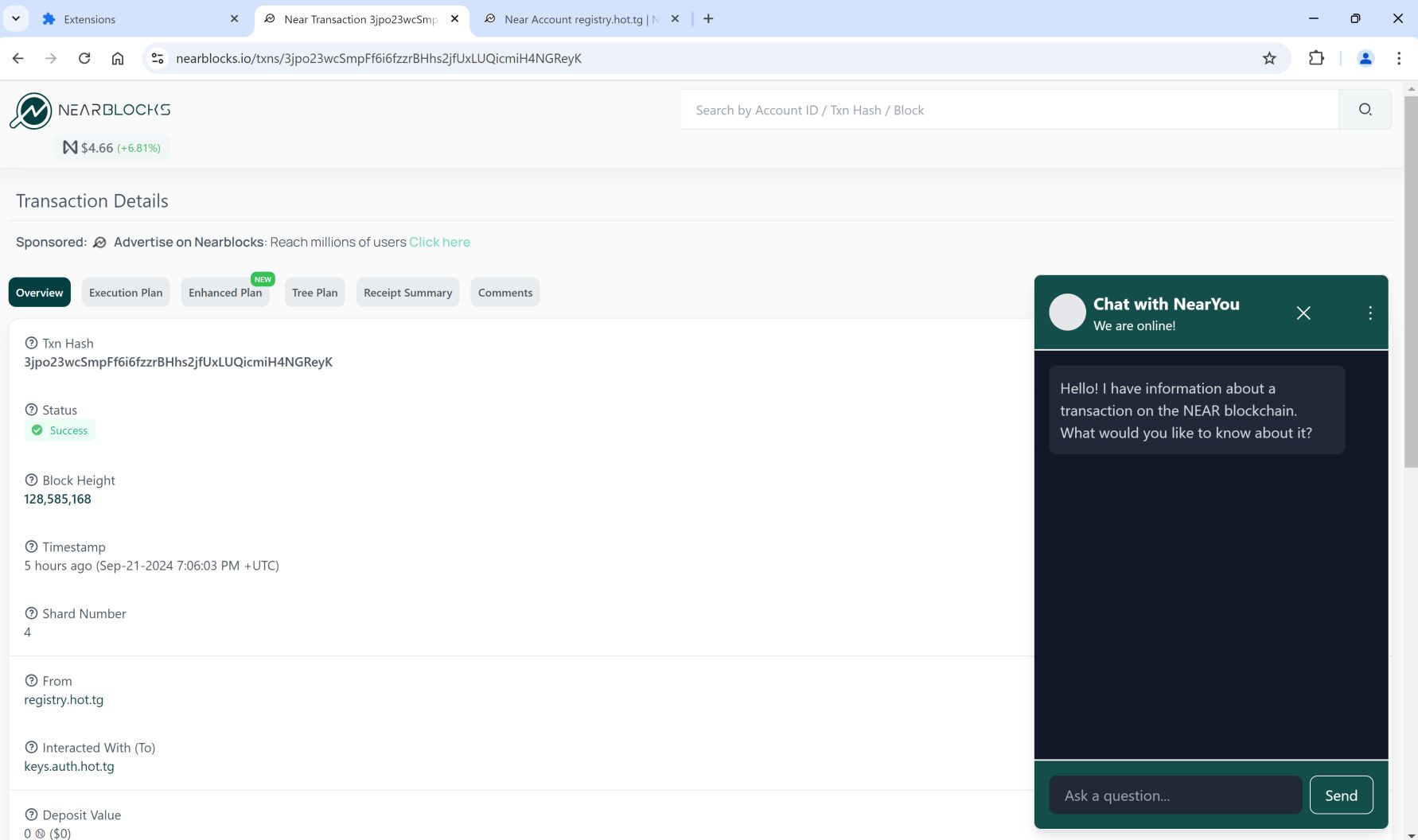The width and height of the screenshot is (1418, 840).
Task: Close the Near Transaction tab
Action: click(454, 18)
